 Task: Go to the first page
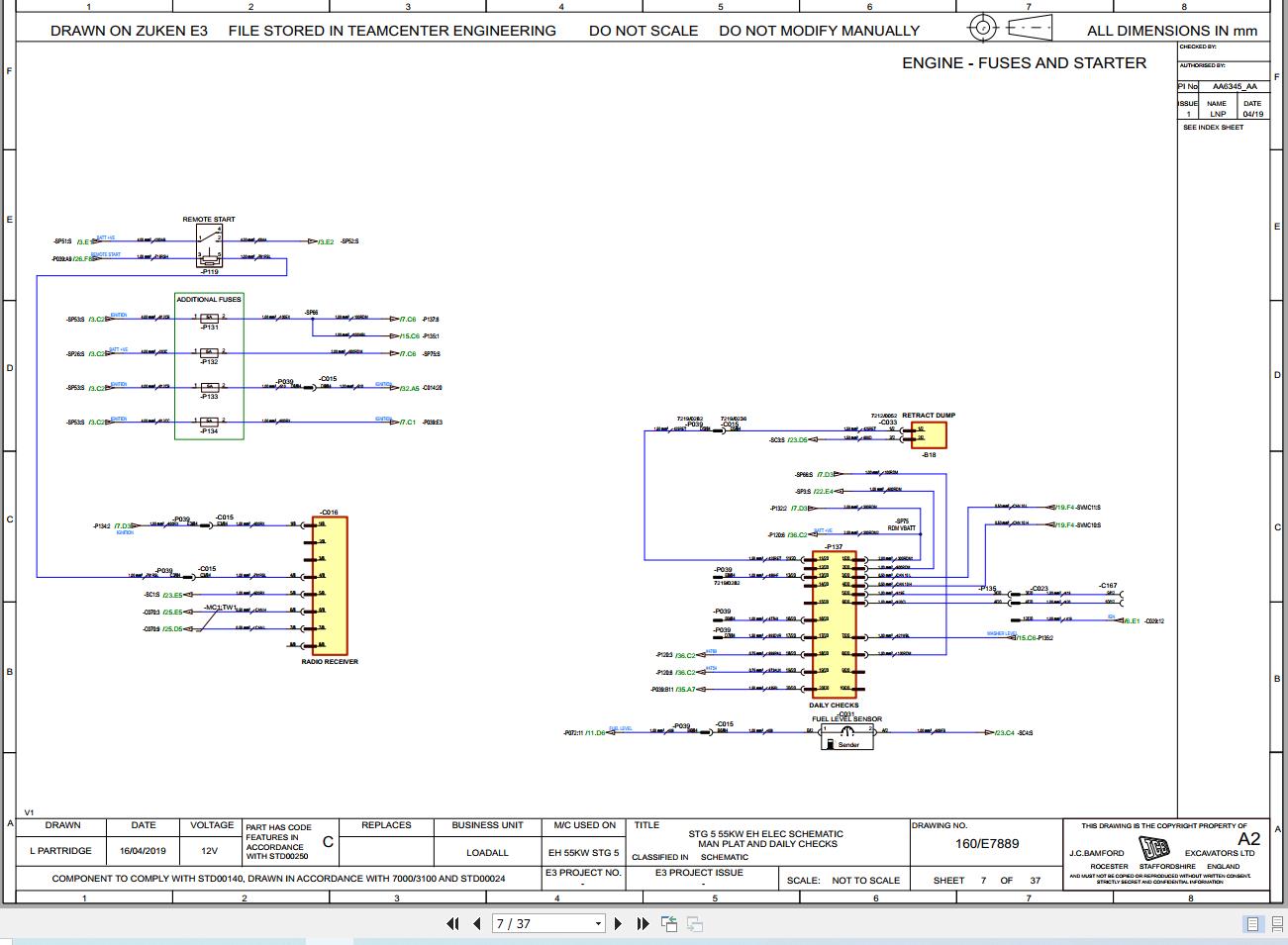click(453, 923)
